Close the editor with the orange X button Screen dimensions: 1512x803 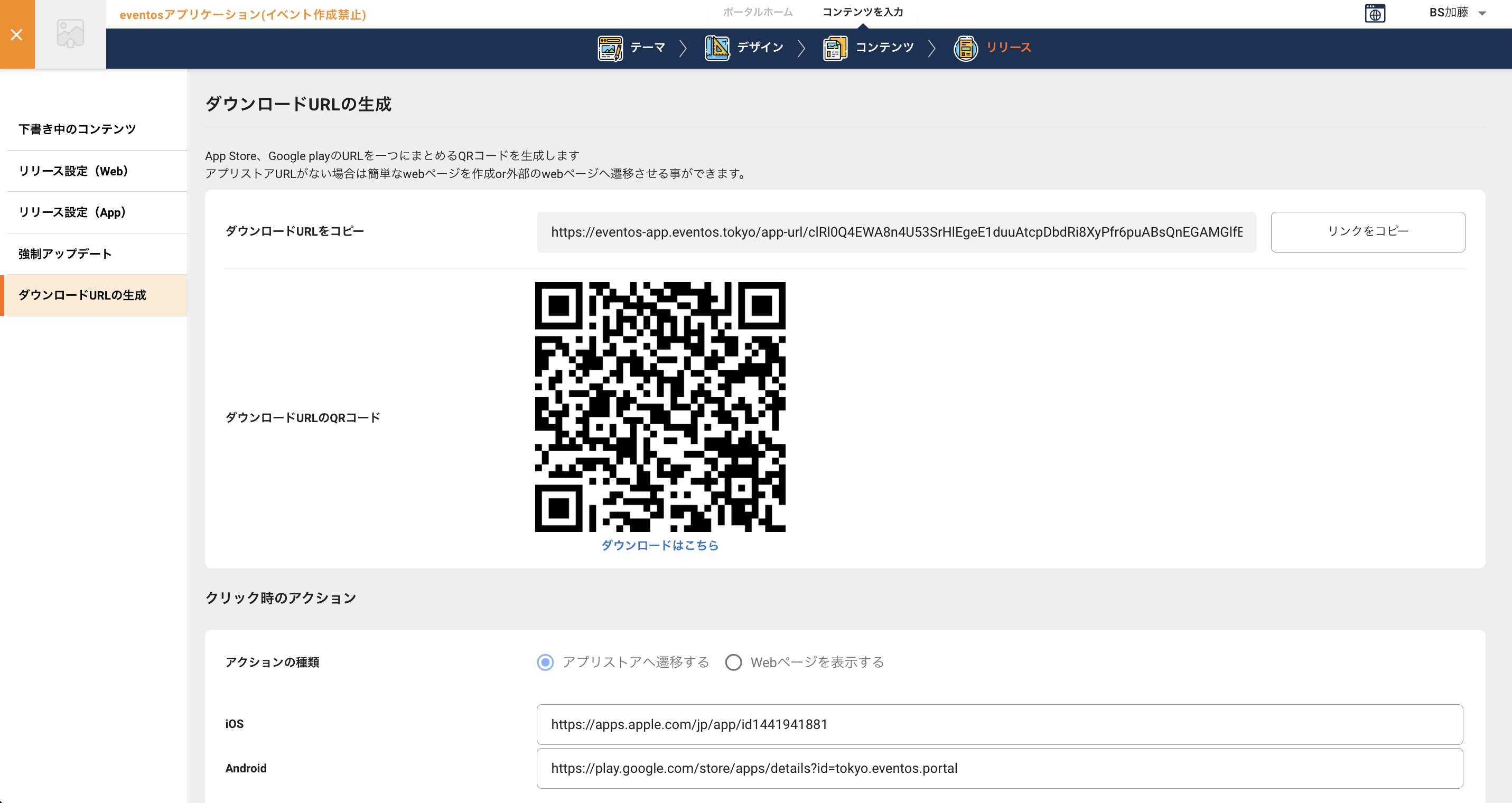point(17,35)
